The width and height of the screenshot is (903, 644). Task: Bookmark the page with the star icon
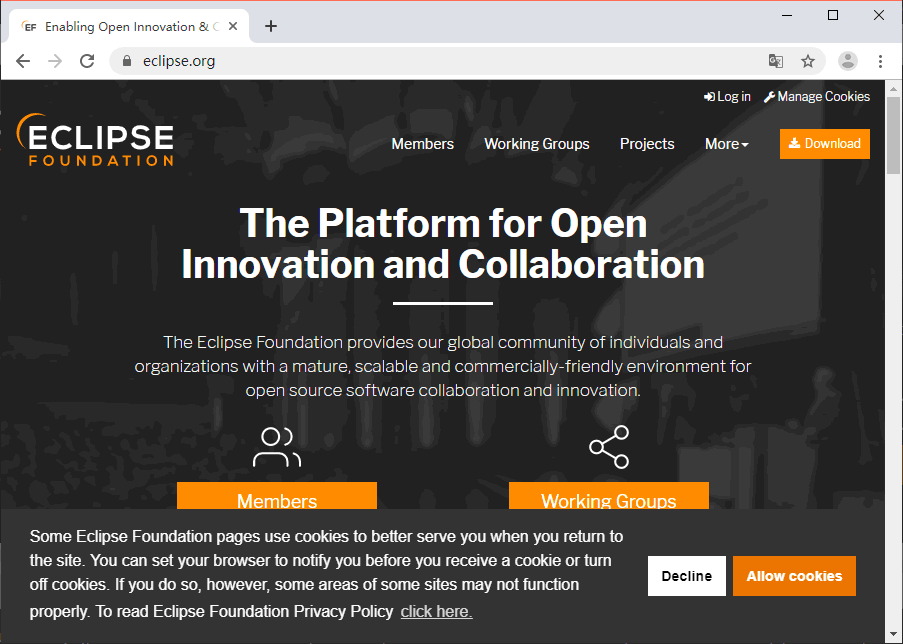click(x=808, y=61)
